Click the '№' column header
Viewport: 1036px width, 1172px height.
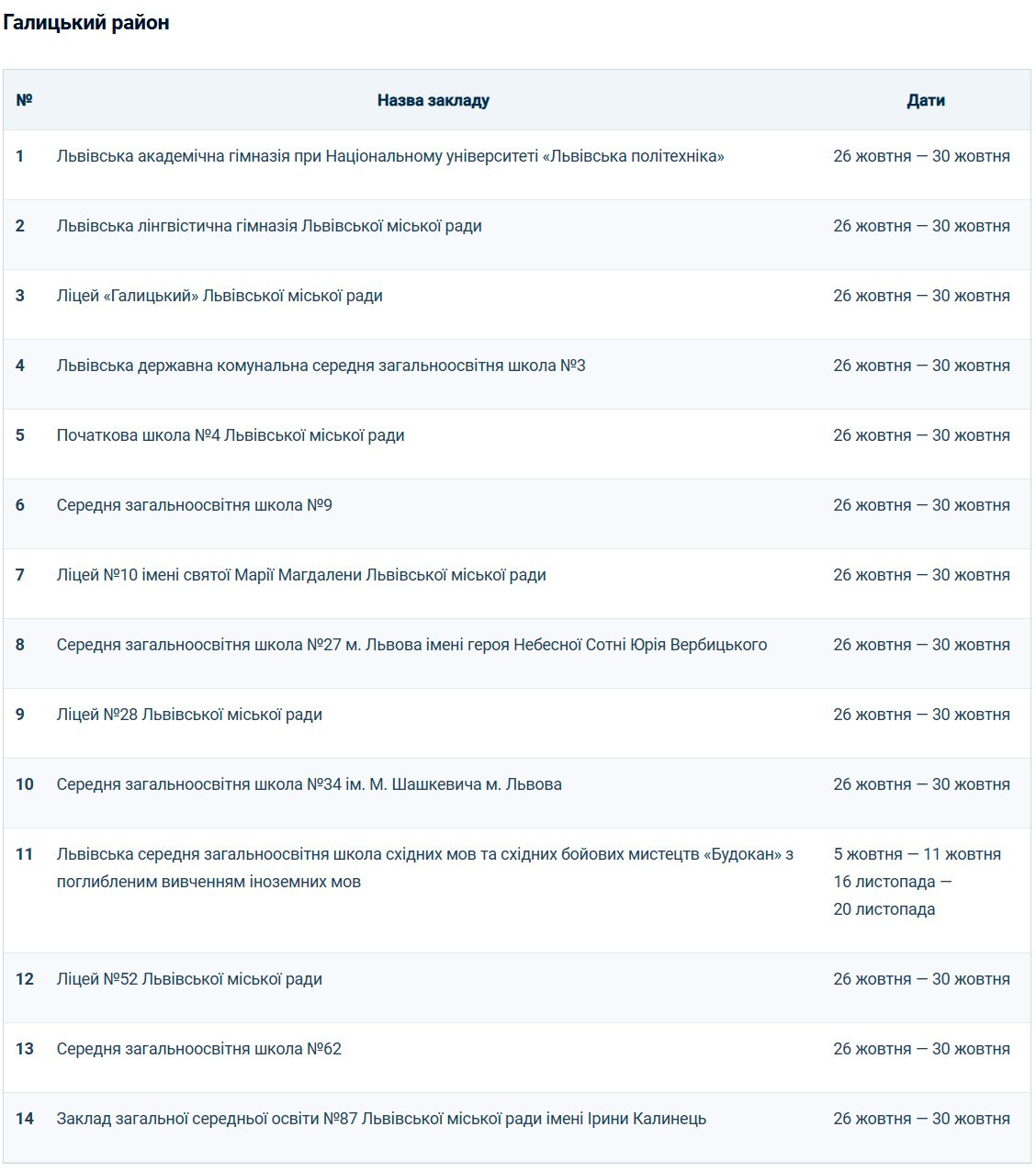[x=25, y=100]
